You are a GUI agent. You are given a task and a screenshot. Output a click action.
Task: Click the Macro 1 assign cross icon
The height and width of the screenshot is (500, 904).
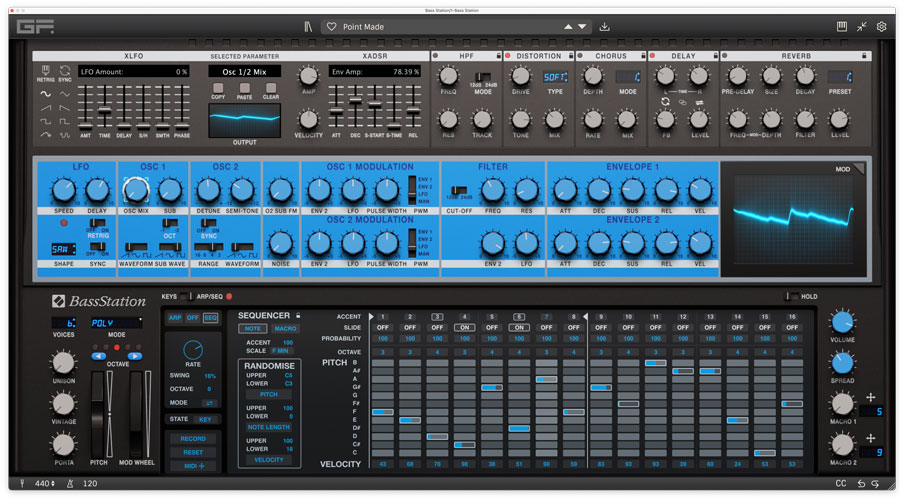pyautogui.click(x=870, y=397)
